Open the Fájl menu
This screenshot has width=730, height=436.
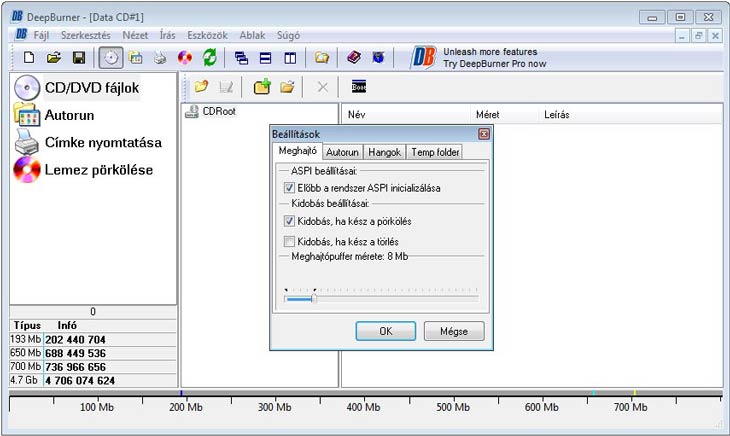(x=41, y=35)
